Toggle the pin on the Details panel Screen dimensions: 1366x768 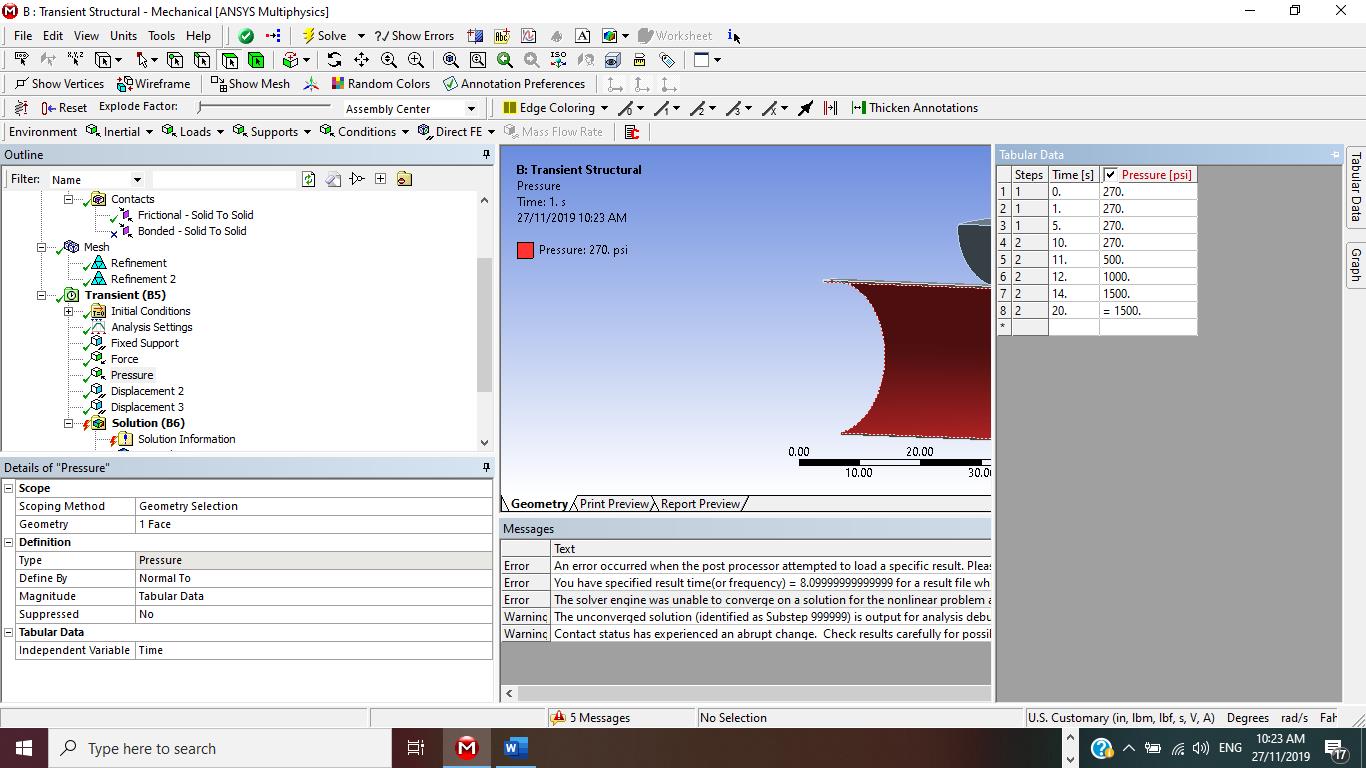coord(487,468)
